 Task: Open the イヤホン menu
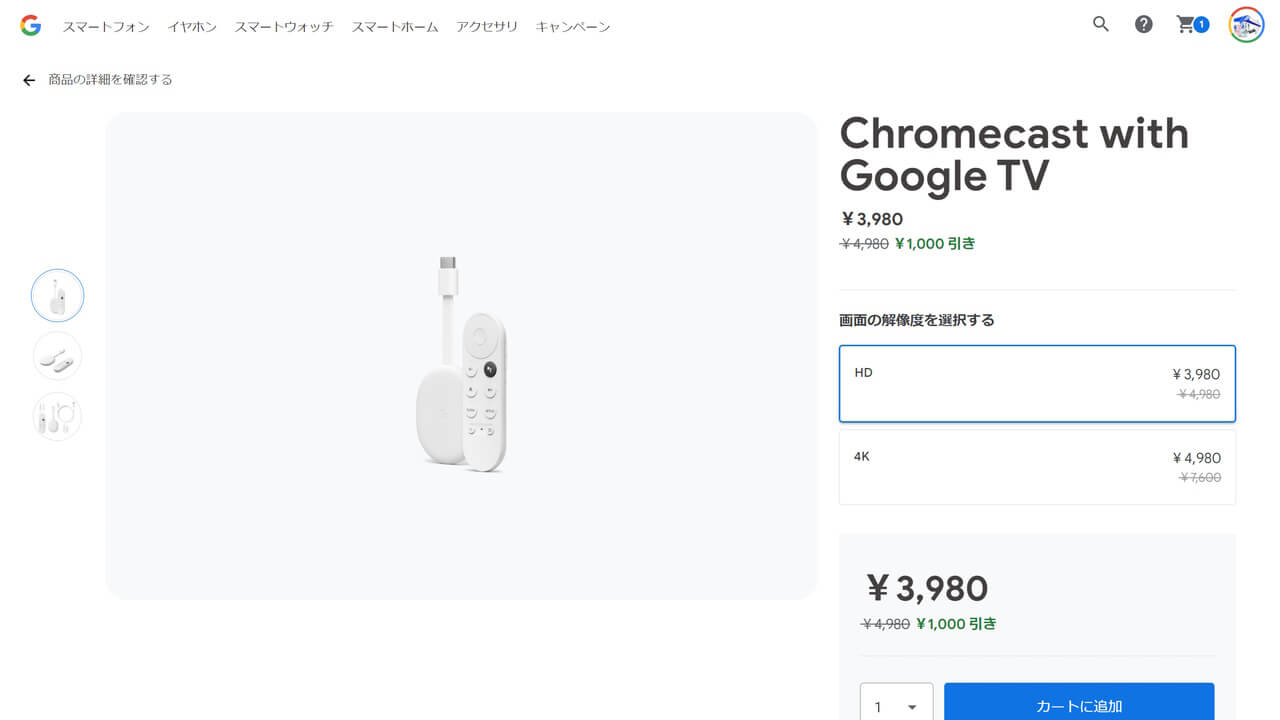coord(191,27)
